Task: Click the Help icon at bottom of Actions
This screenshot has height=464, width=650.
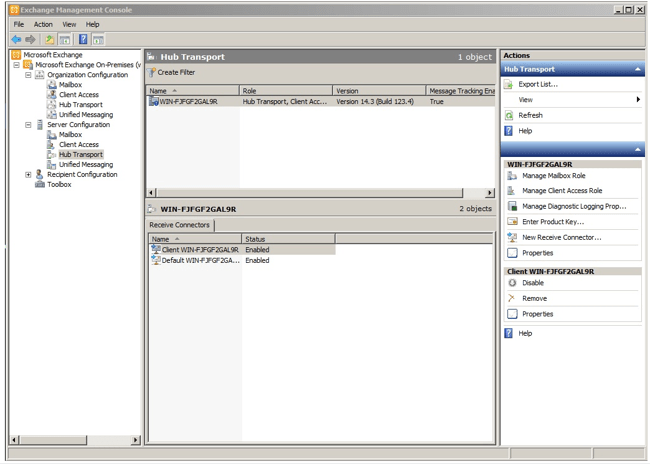Action: pos(508,333)
